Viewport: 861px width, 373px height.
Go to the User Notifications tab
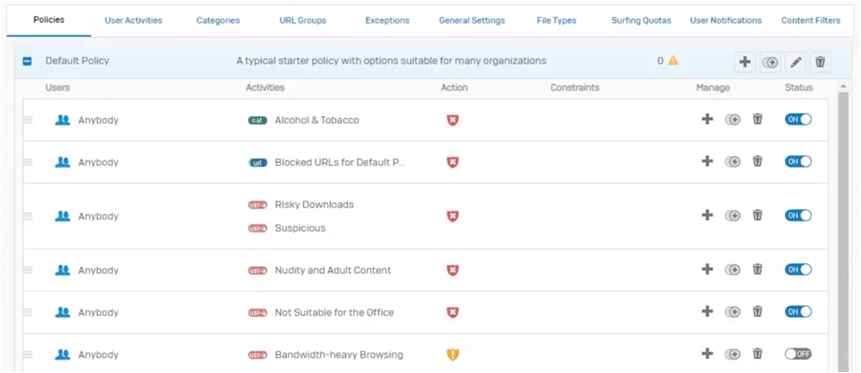pyautogui.click(x=725, y=20)
